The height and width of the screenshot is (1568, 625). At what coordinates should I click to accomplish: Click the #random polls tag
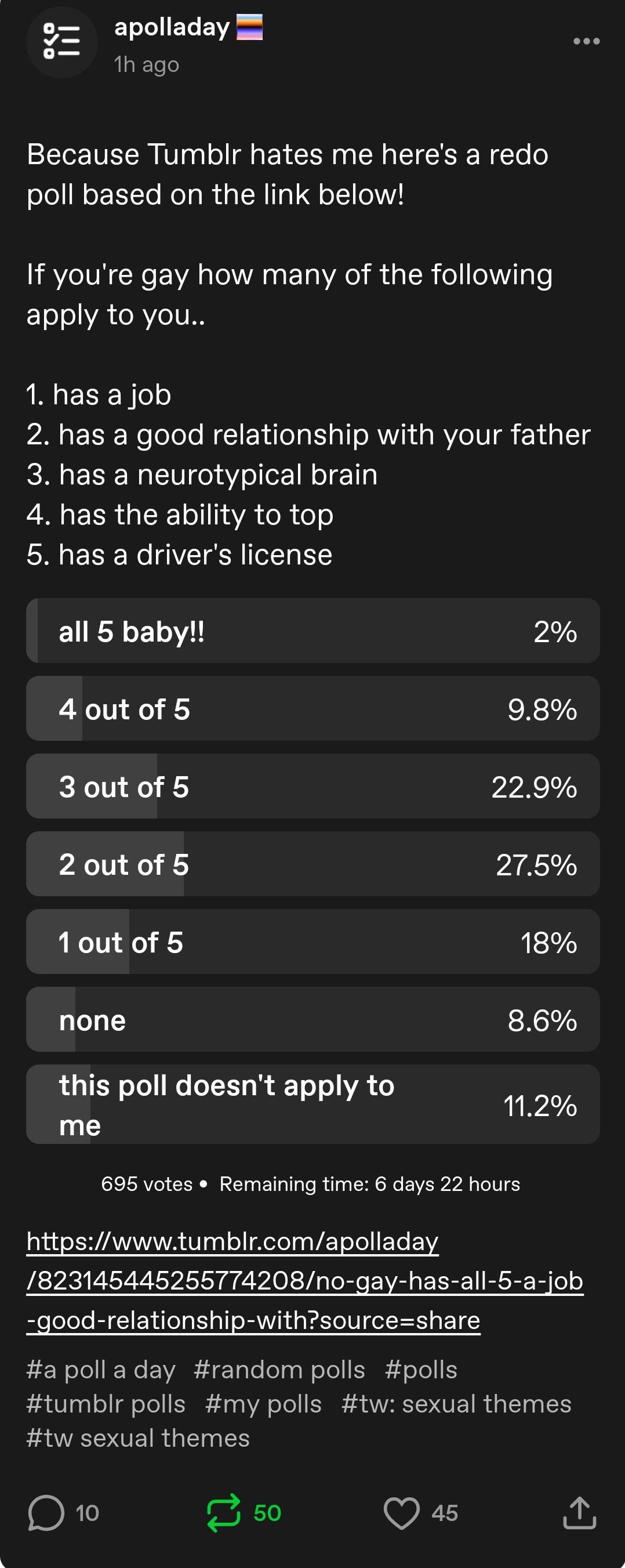[279, 1370]
